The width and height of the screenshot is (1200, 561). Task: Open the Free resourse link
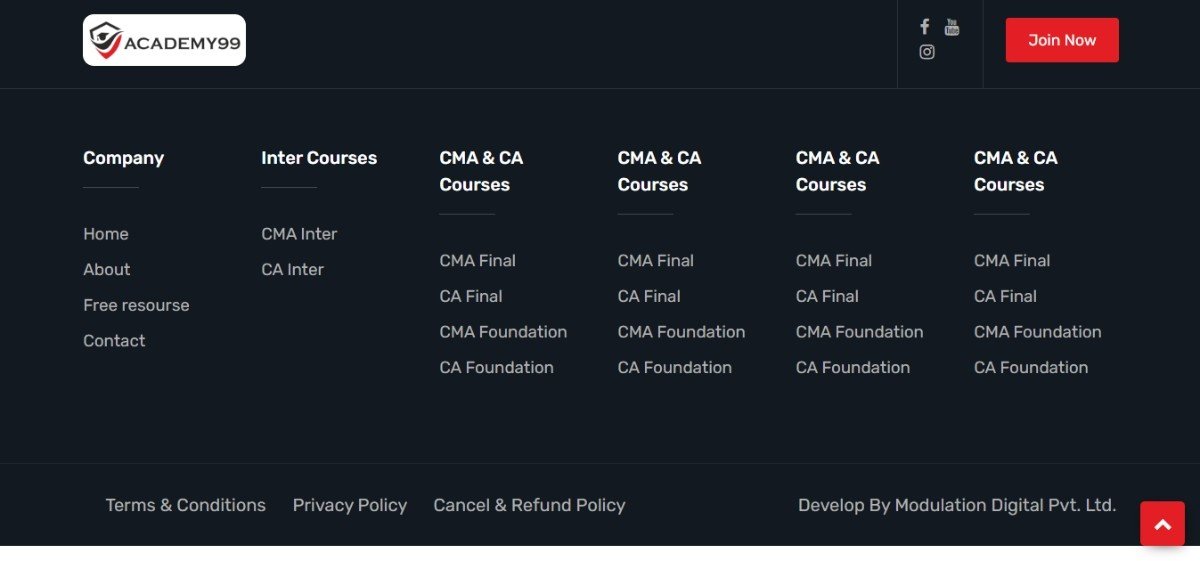[x=136, y=305]
